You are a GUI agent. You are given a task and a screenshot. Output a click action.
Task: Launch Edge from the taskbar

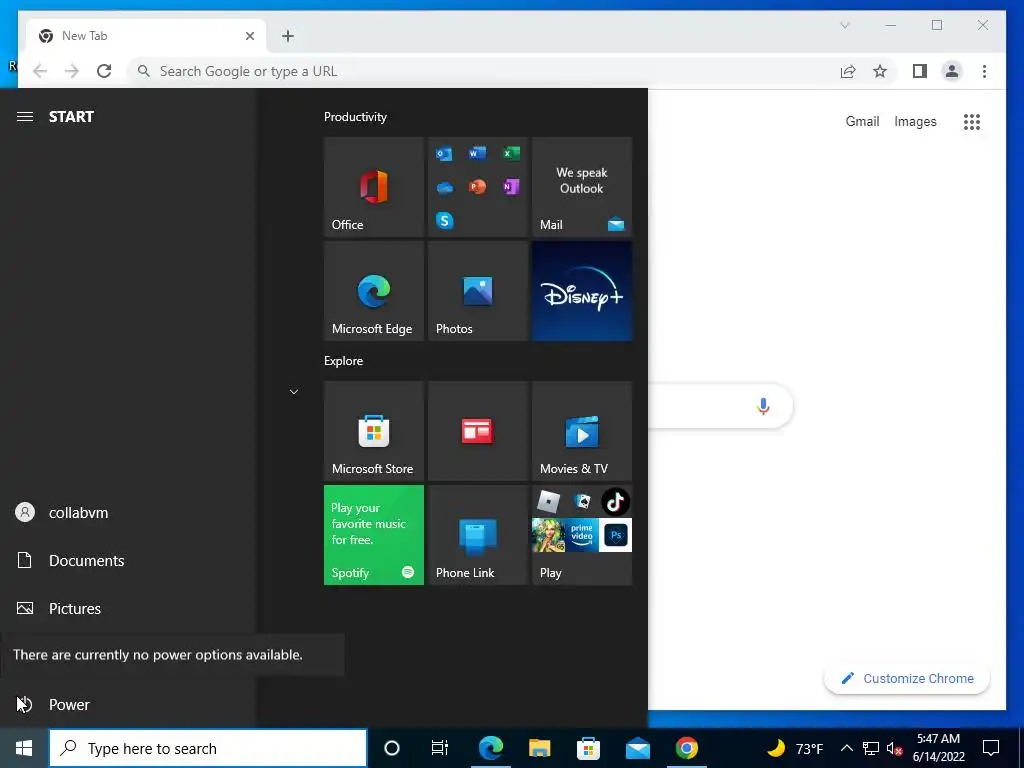coord(490,748)
